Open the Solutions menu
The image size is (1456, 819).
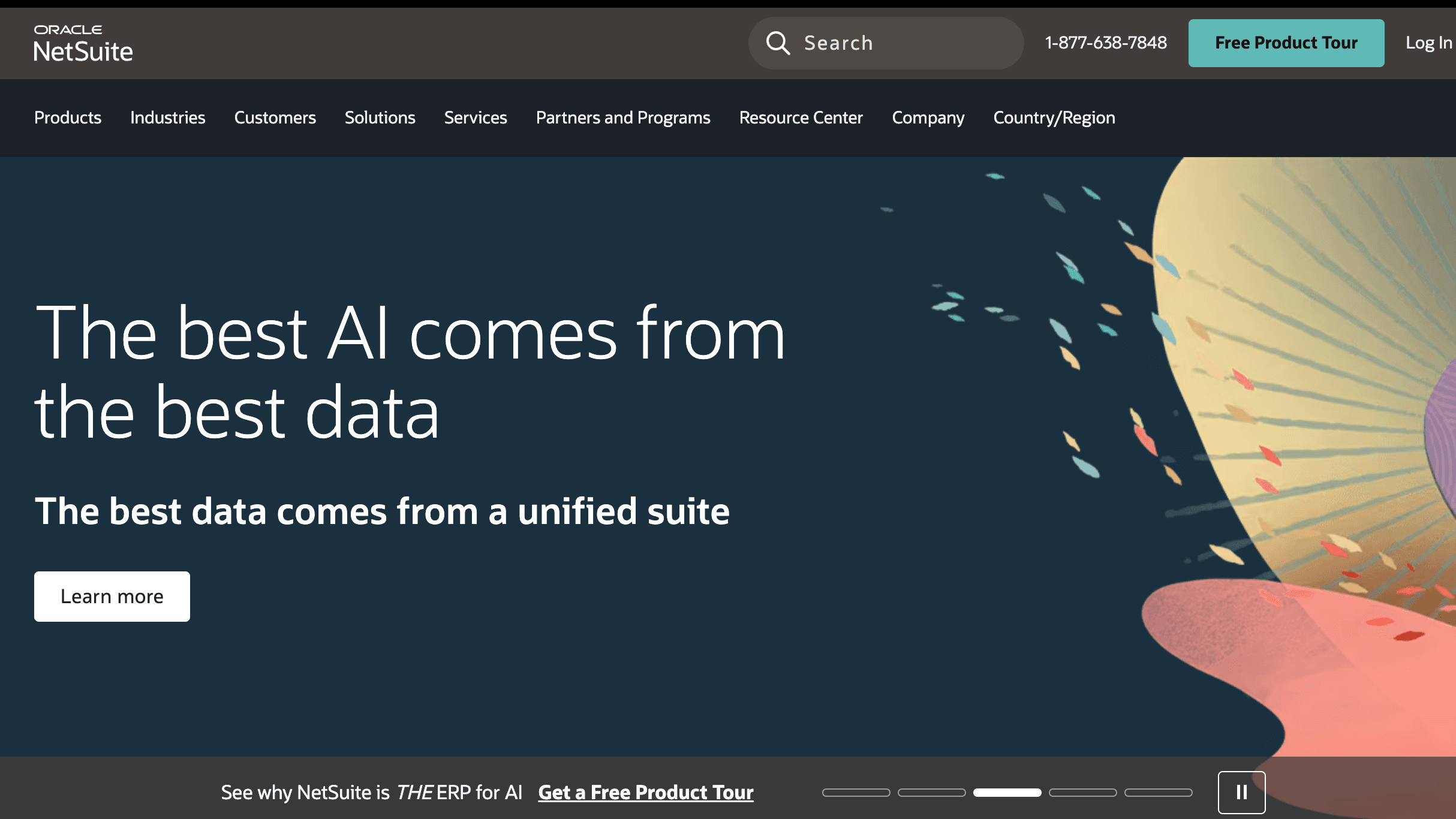click(x=380, y=118)
